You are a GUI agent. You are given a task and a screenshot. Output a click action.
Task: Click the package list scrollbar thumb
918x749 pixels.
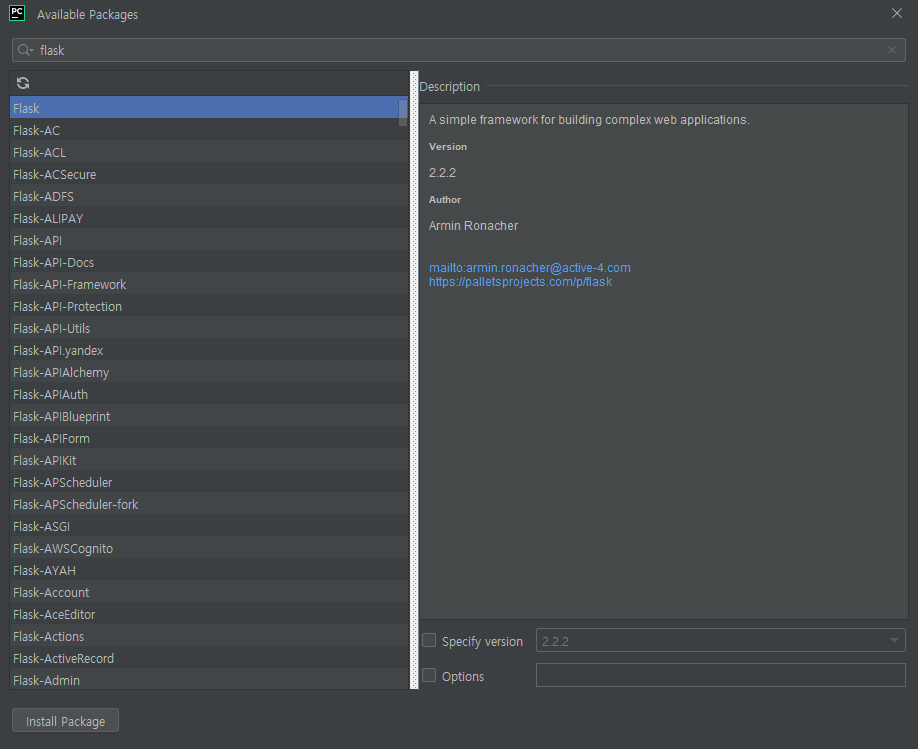[x=403, y=112]
